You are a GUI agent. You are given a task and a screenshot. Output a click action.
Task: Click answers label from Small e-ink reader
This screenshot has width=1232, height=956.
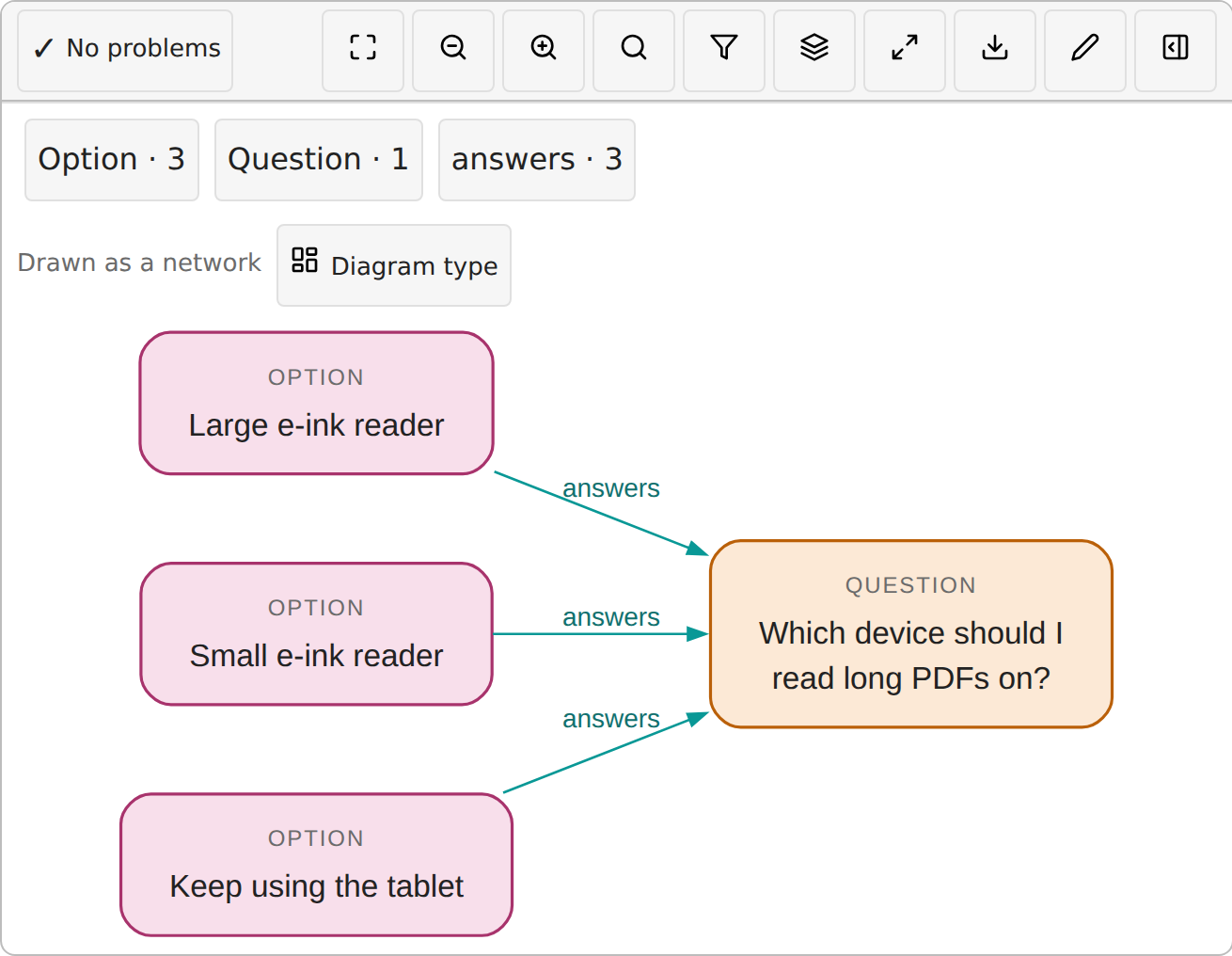pyautogui.click(x=611, y=617)
